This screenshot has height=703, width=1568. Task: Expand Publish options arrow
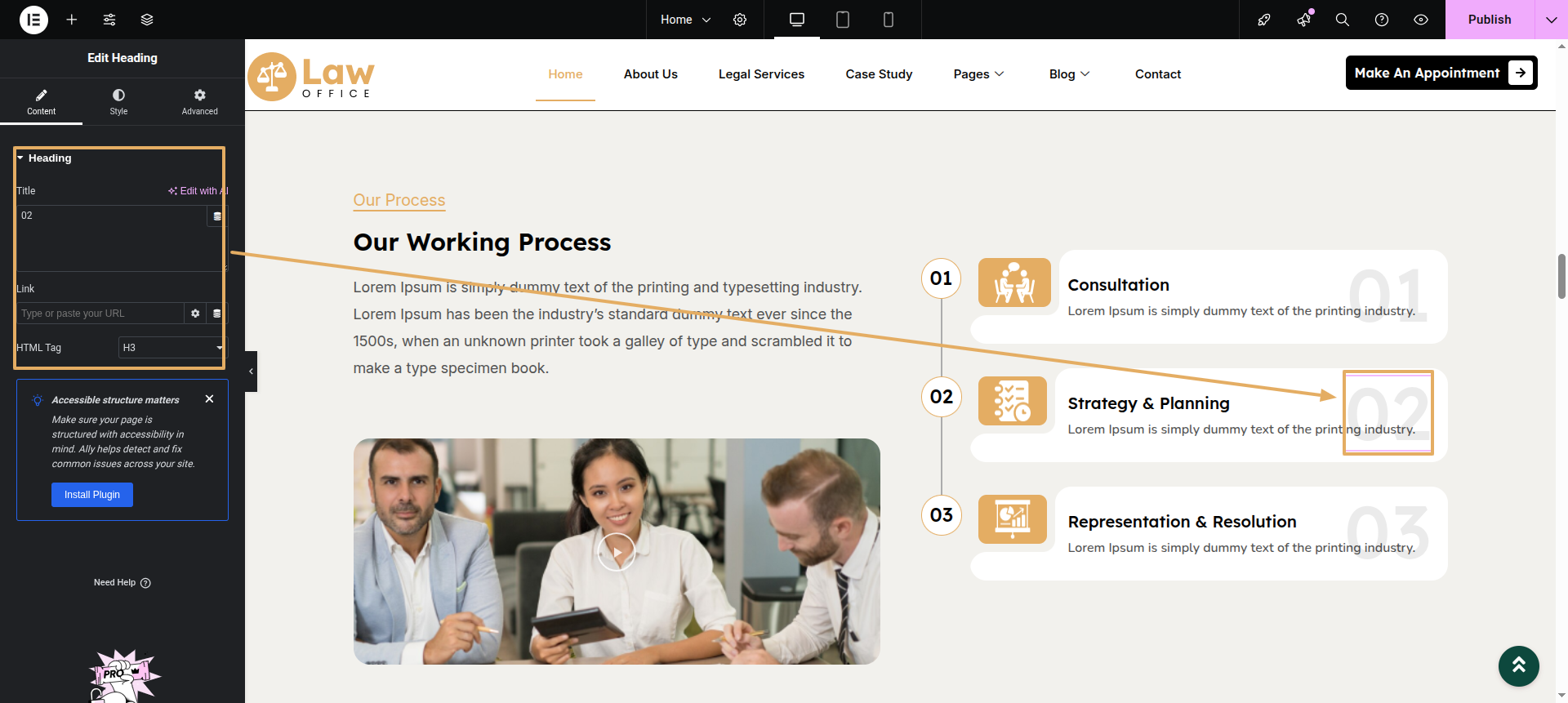[x=1551, y=20]
